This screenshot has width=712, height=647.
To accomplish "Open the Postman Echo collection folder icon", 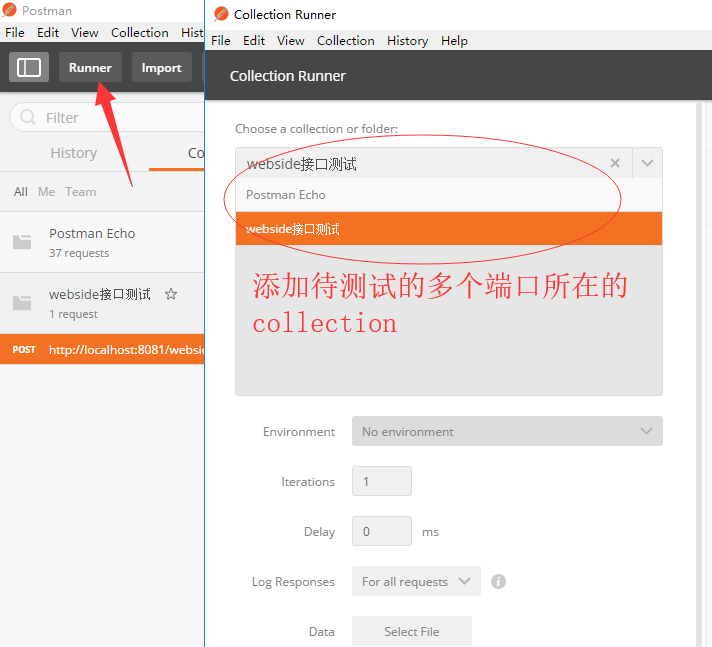I will click(x=22, y=242).
